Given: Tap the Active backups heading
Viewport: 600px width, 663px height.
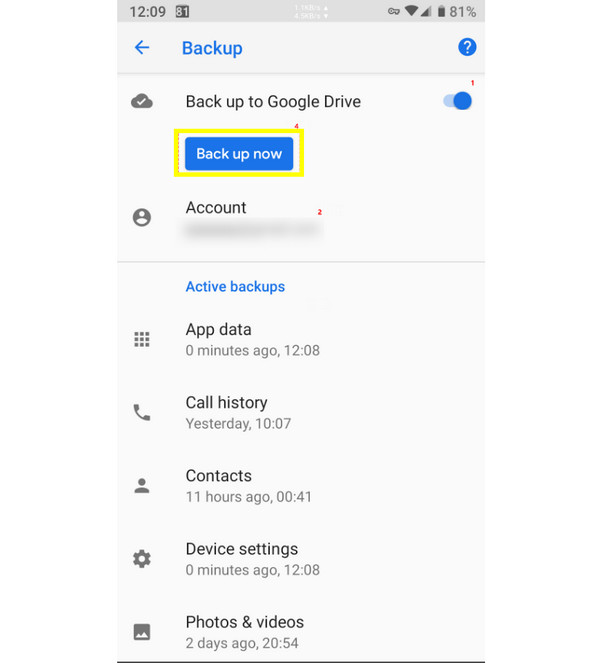Looking at the screenshot, I should click(235, 287).
